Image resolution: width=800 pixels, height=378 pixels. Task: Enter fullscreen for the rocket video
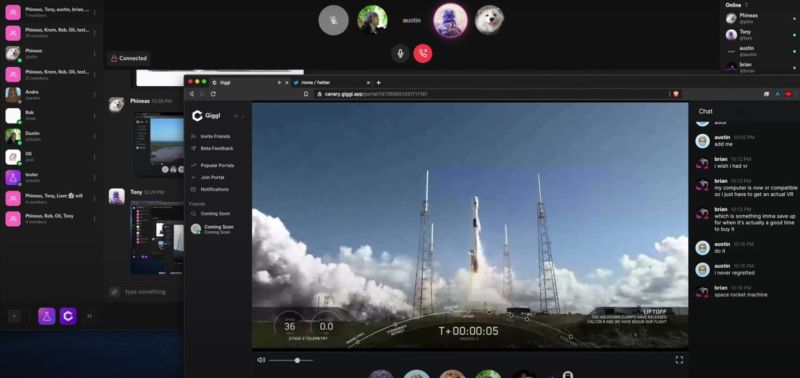[x=679, y=360]
